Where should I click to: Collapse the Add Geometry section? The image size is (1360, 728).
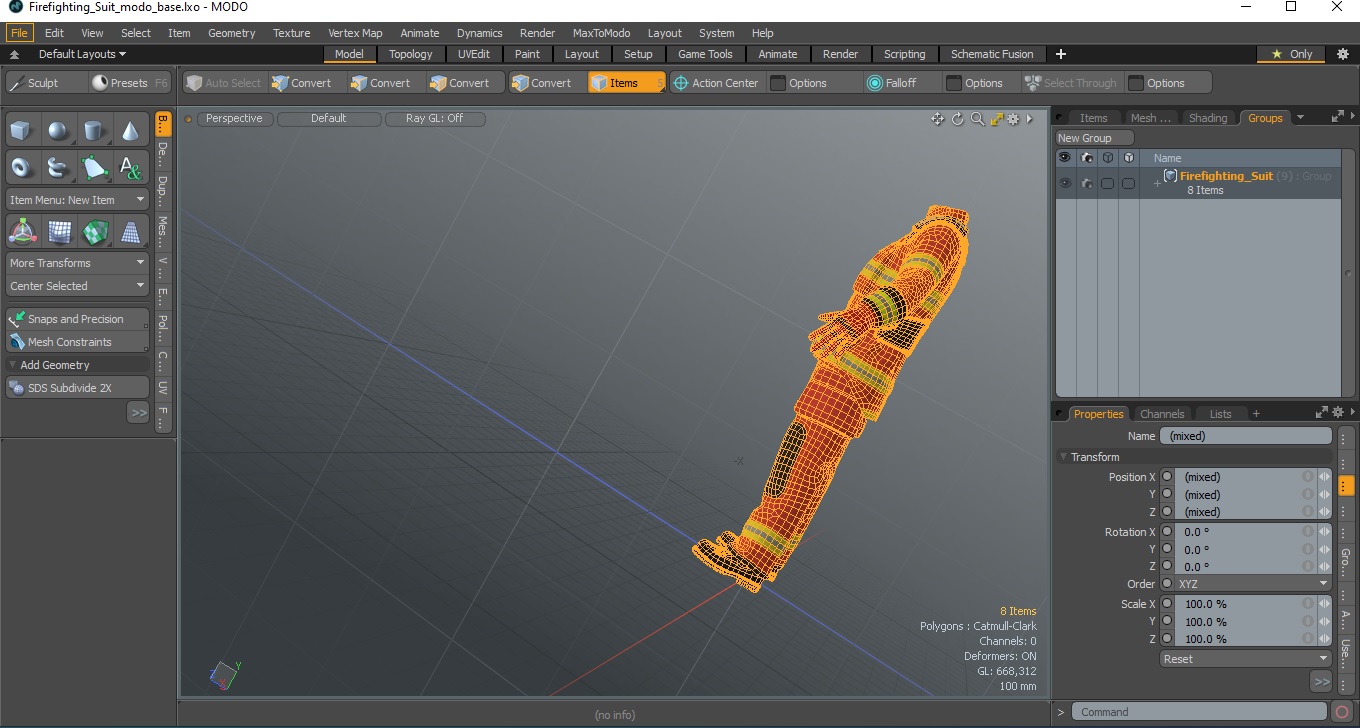coord(12,365)
